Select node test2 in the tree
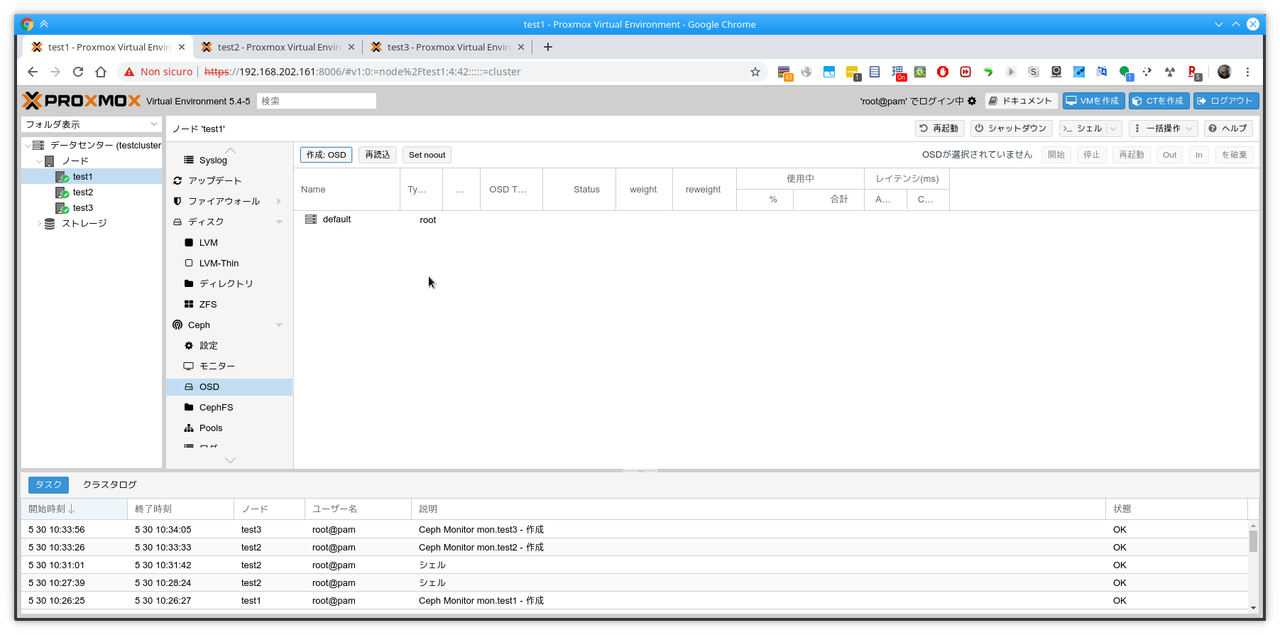Screen dimensions: 1280x635 (82, 192)
